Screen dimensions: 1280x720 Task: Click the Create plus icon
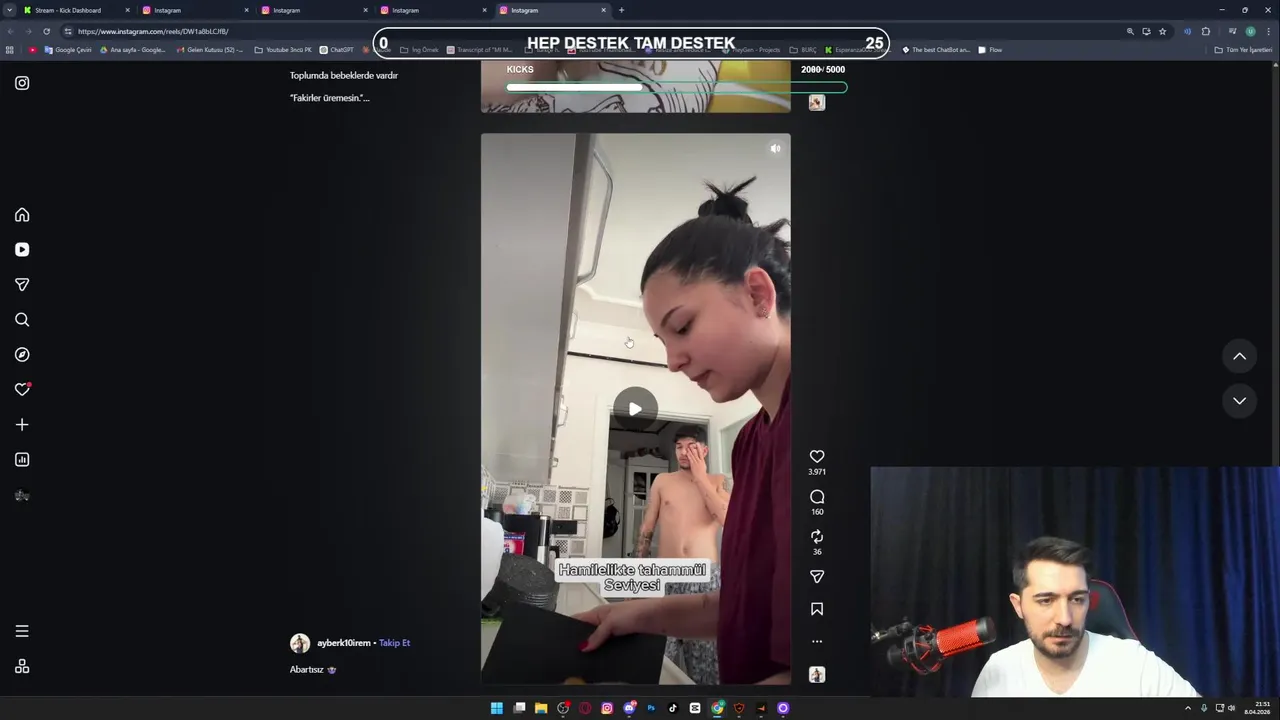click(x=22, y=425)
